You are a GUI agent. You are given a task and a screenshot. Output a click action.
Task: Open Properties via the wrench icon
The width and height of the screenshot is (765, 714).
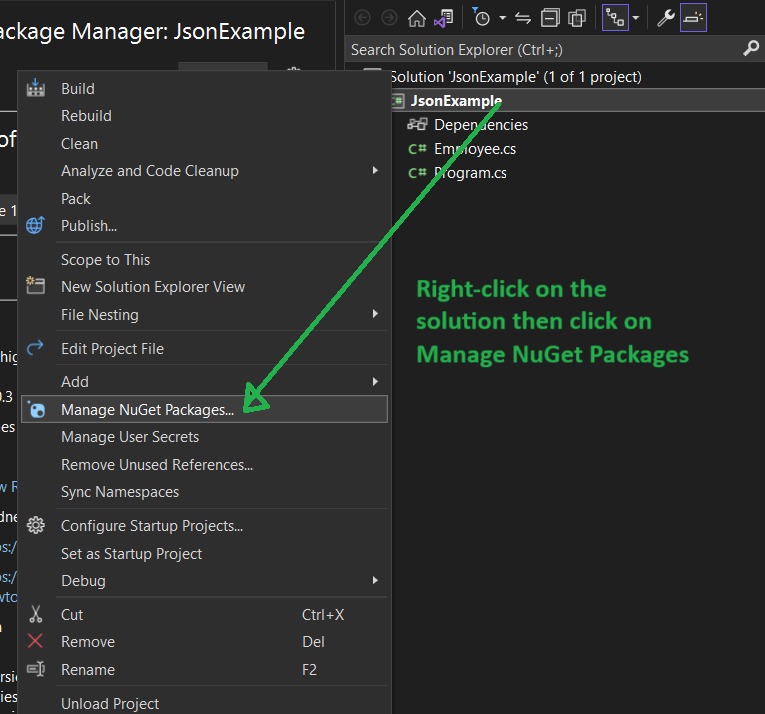tap(665, 18)
